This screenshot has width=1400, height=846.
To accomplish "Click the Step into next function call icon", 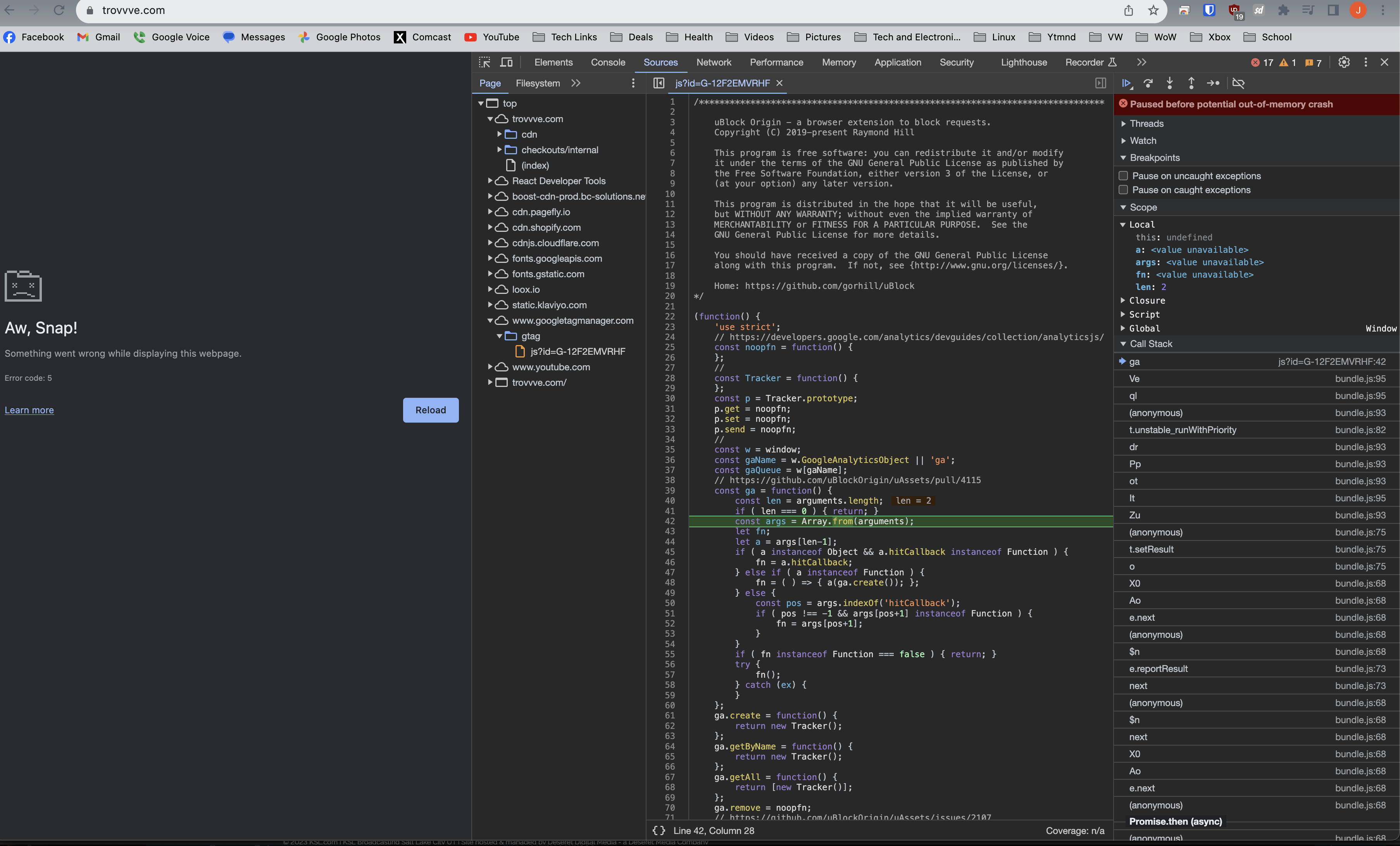I will [1170, 84].
